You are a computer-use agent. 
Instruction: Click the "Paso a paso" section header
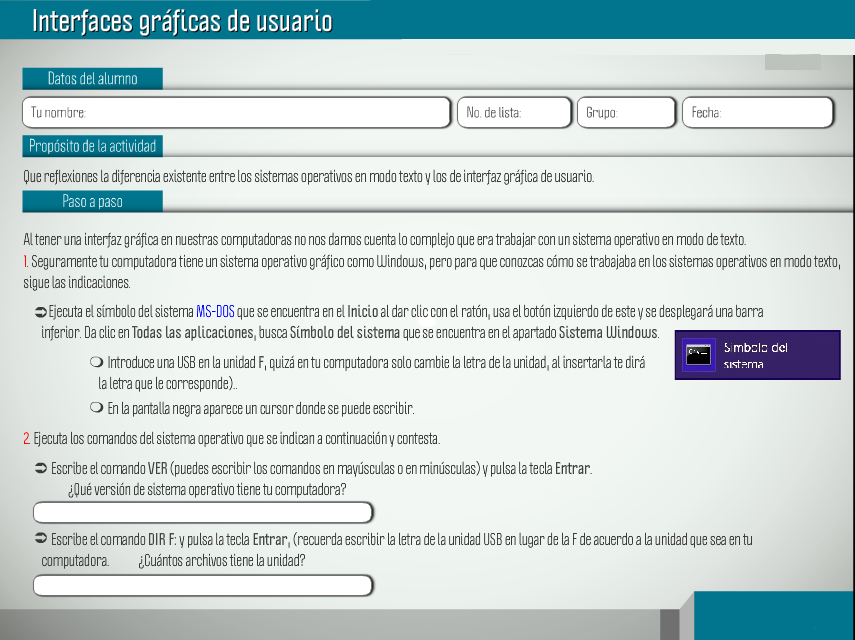(x=92, y=201)
